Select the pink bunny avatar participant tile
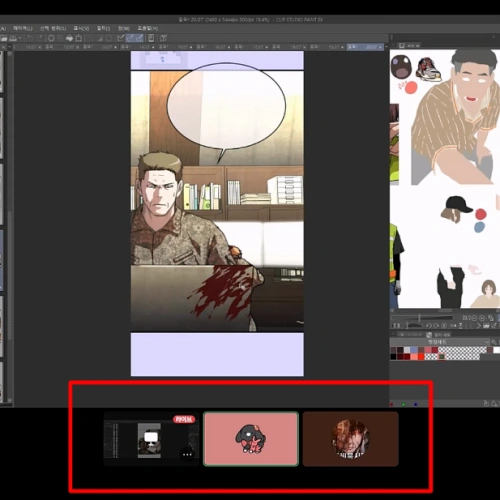This screenshot has height=500, width=500. coord(251,439)
